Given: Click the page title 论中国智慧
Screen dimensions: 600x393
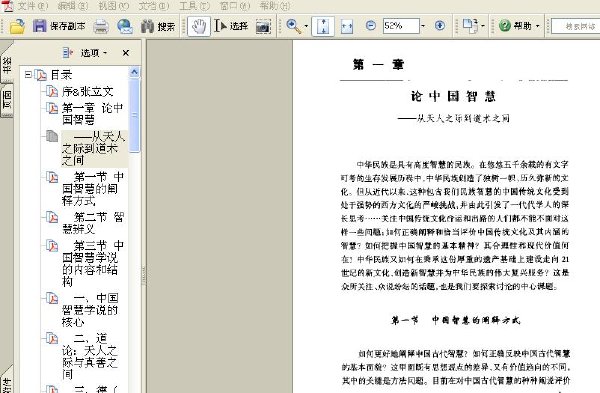Looking at the screenshot, I should 453,96.
